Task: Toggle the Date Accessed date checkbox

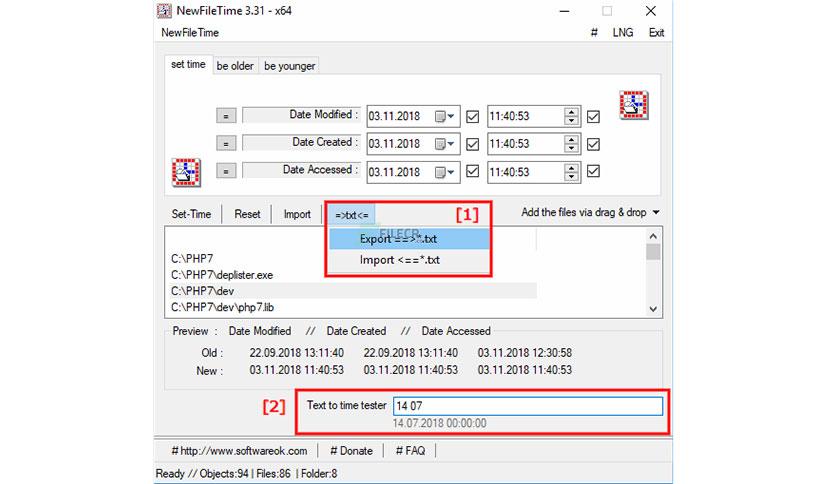Action: 472,171
